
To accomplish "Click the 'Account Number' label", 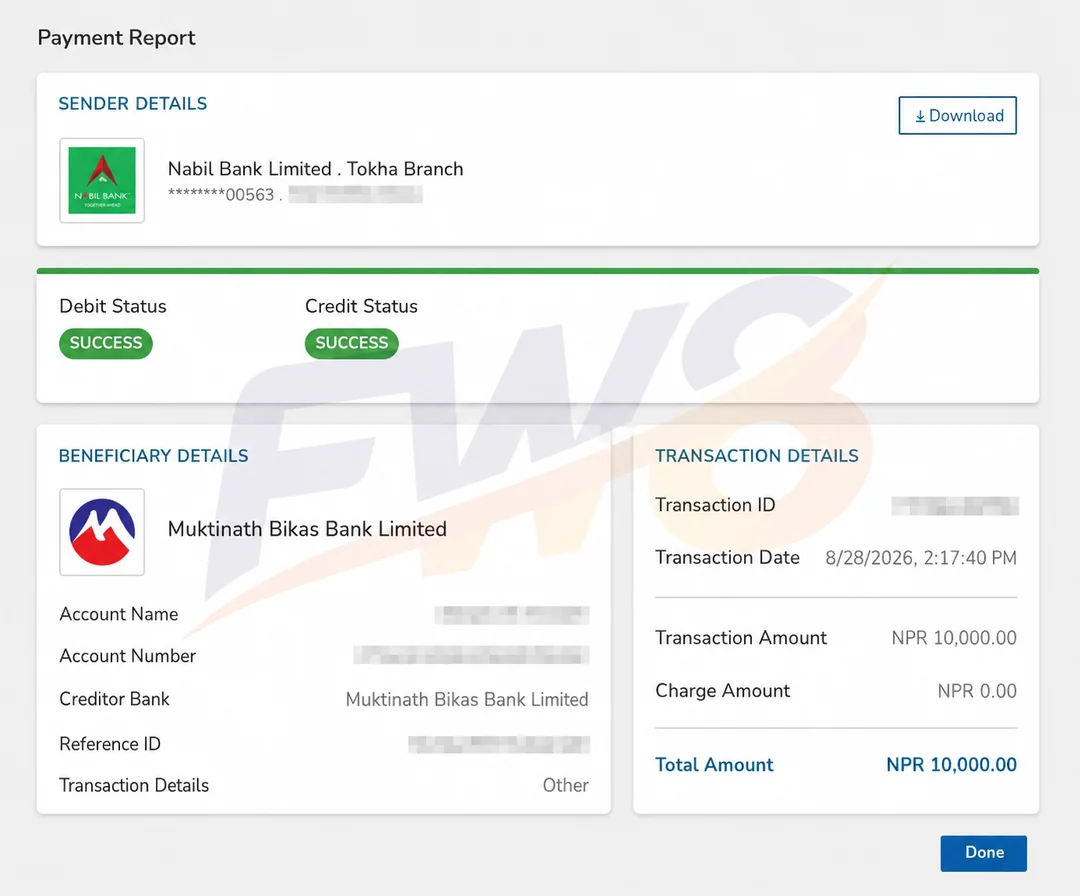I will point(128,656).
